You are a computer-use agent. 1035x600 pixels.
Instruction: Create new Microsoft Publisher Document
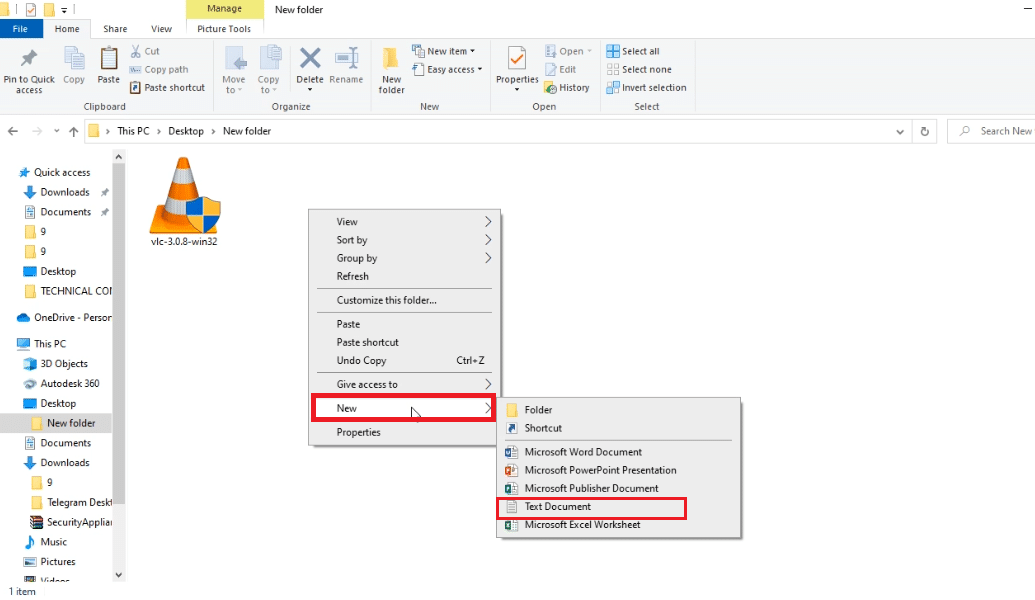(x=618, y=488)
